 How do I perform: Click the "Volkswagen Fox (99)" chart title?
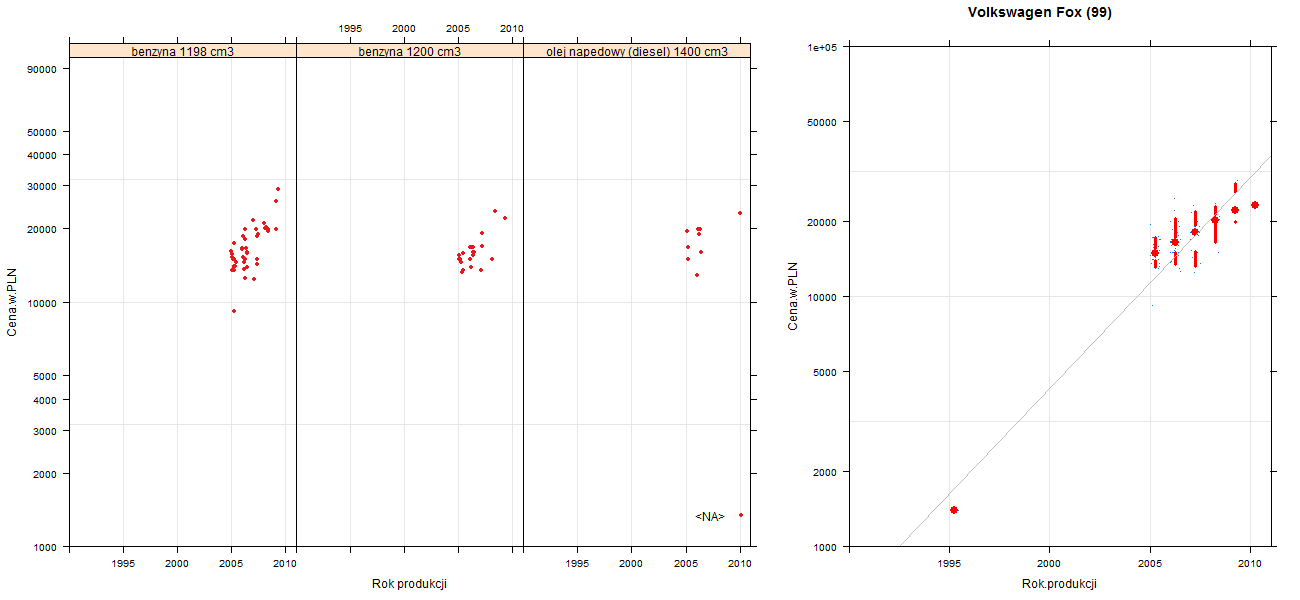pyautogui.click(x=1040, y=13)
